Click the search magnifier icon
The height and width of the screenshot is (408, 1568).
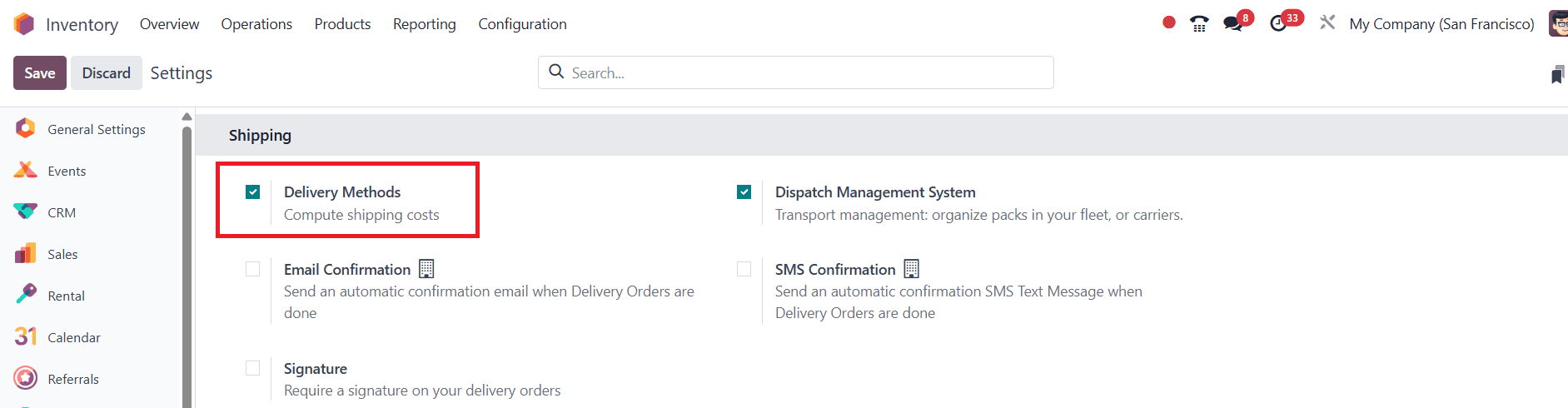(556, 72)
